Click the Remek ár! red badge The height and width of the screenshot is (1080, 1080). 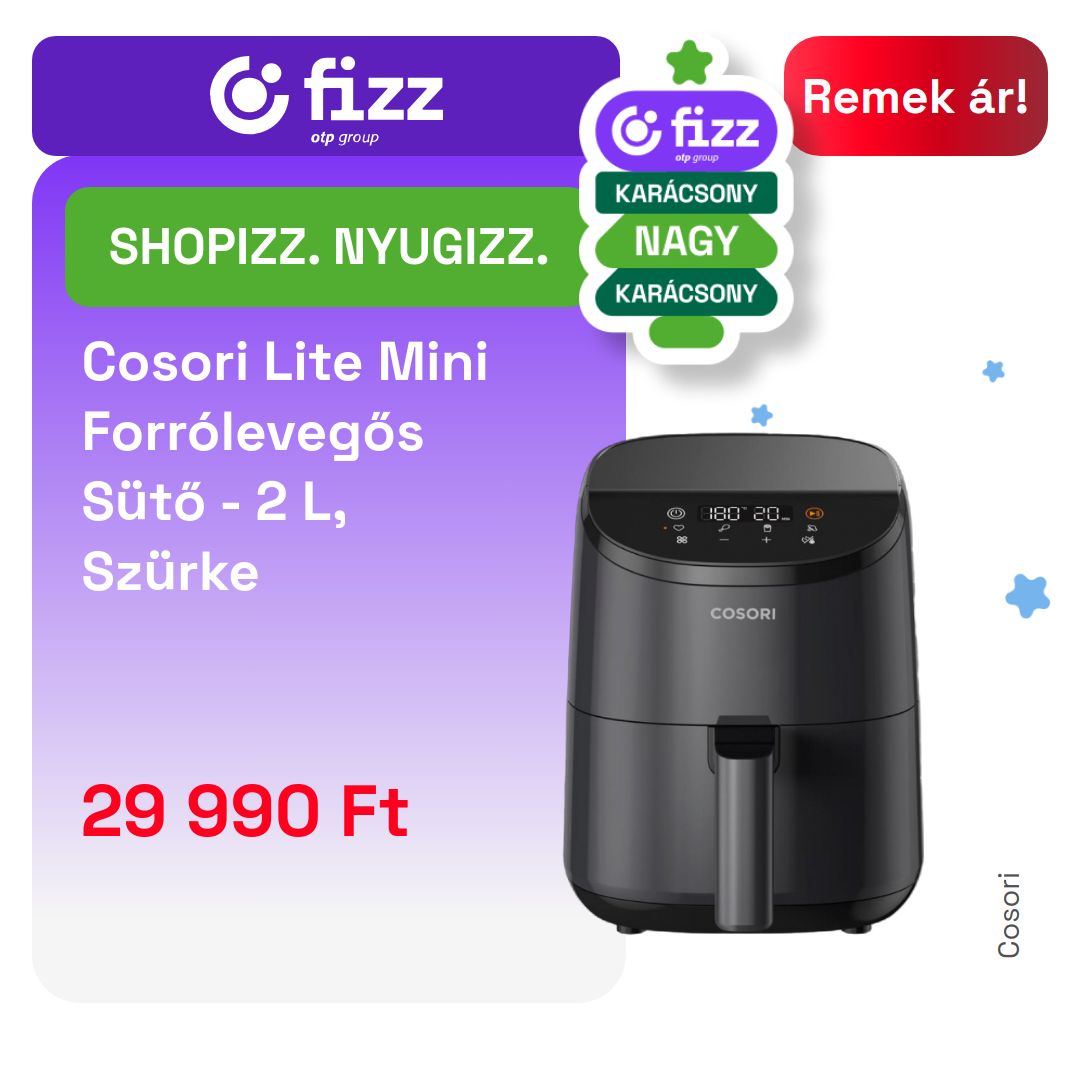(x=915, y=96)
